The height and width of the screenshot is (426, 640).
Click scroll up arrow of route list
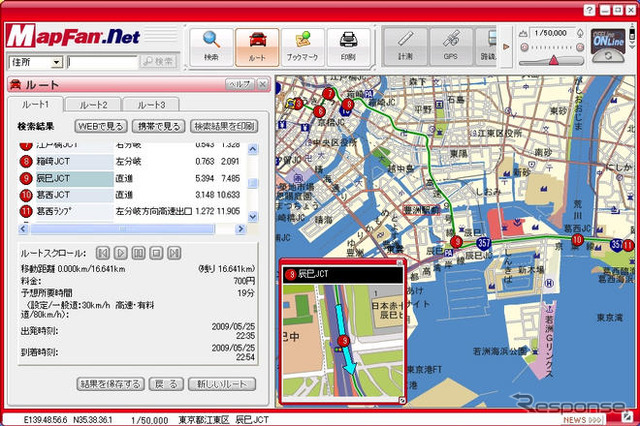253,149
